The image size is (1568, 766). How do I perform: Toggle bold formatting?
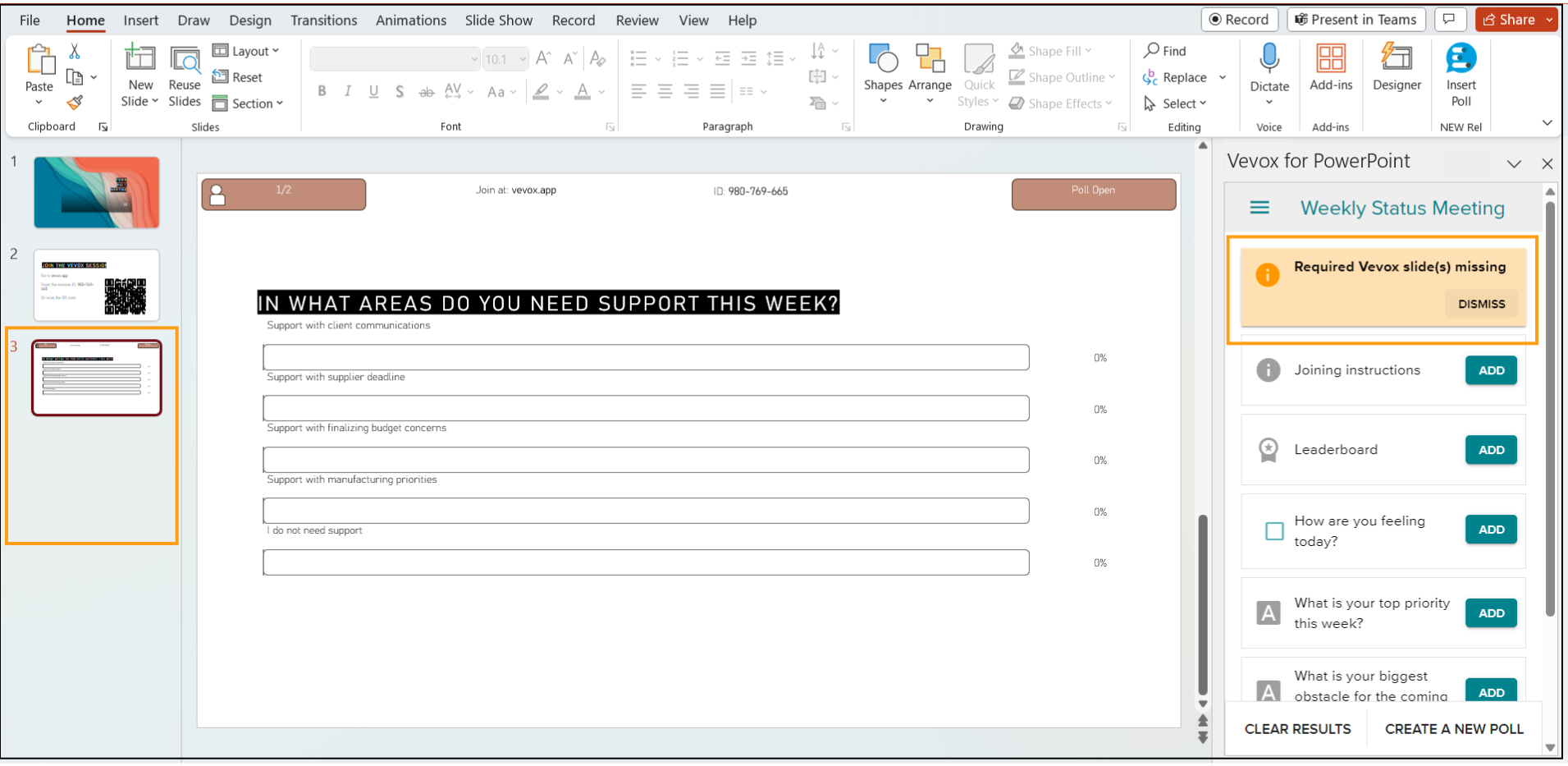tap(321, 91)
